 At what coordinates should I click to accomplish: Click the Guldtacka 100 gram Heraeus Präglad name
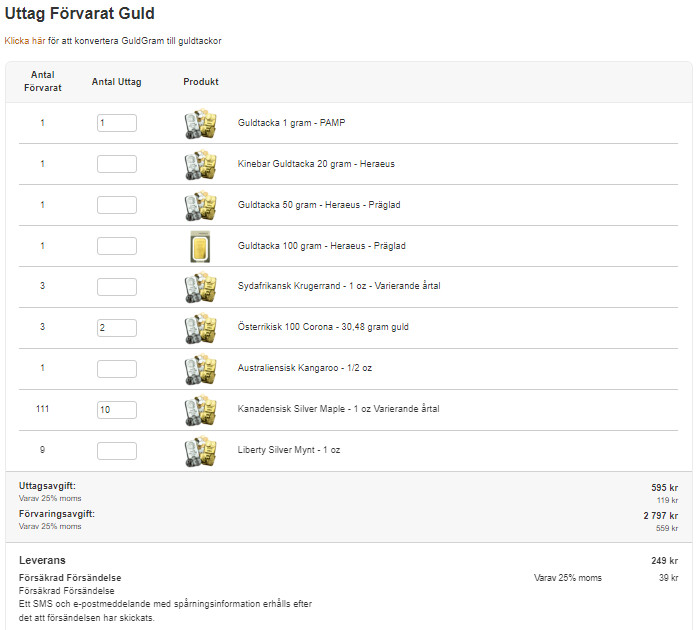coord(321,246)
